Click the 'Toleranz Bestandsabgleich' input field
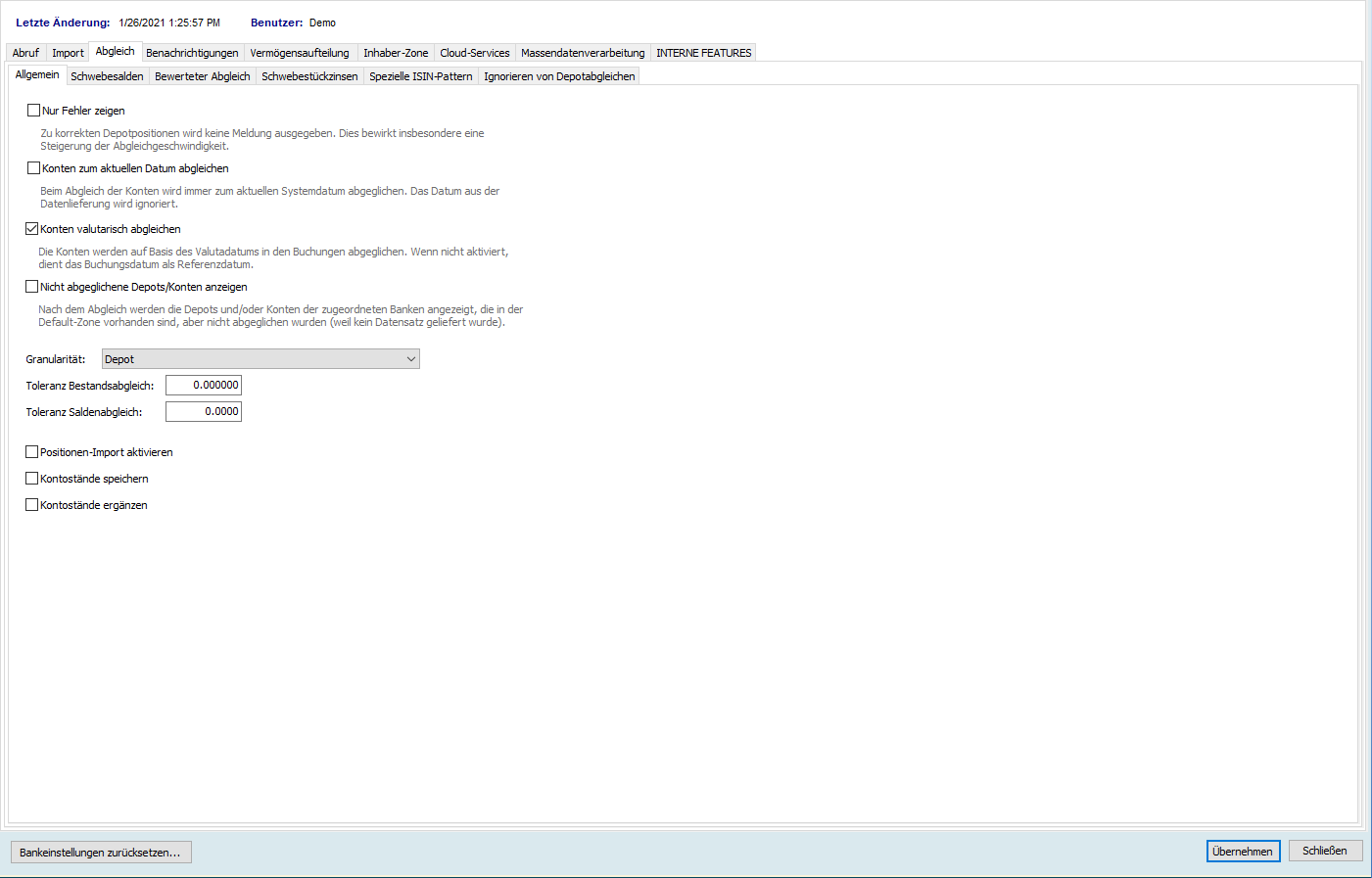Screen dimensions: 1372x878 click(x=204, y=386)
